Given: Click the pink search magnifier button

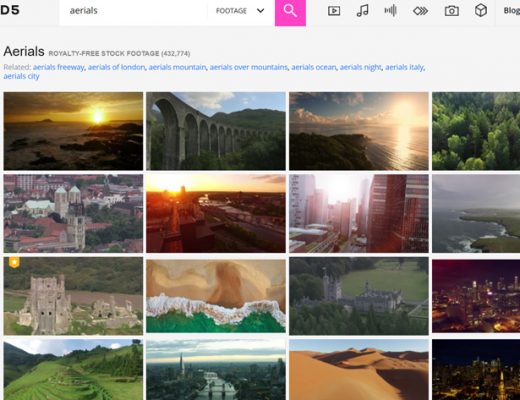Looking at the screenshot, I should tap(290, 12).
